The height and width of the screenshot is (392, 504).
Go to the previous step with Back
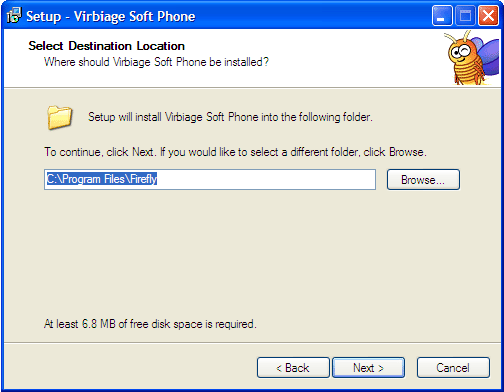[x=293, y=368]
